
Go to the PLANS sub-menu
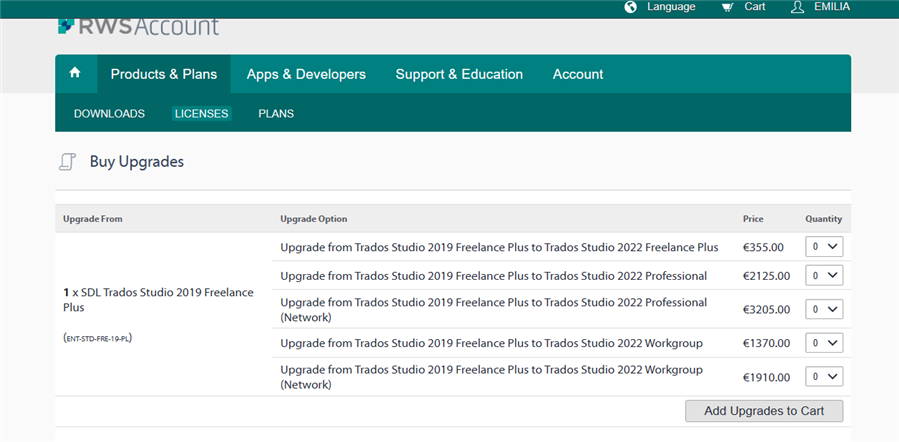[276, 114]
